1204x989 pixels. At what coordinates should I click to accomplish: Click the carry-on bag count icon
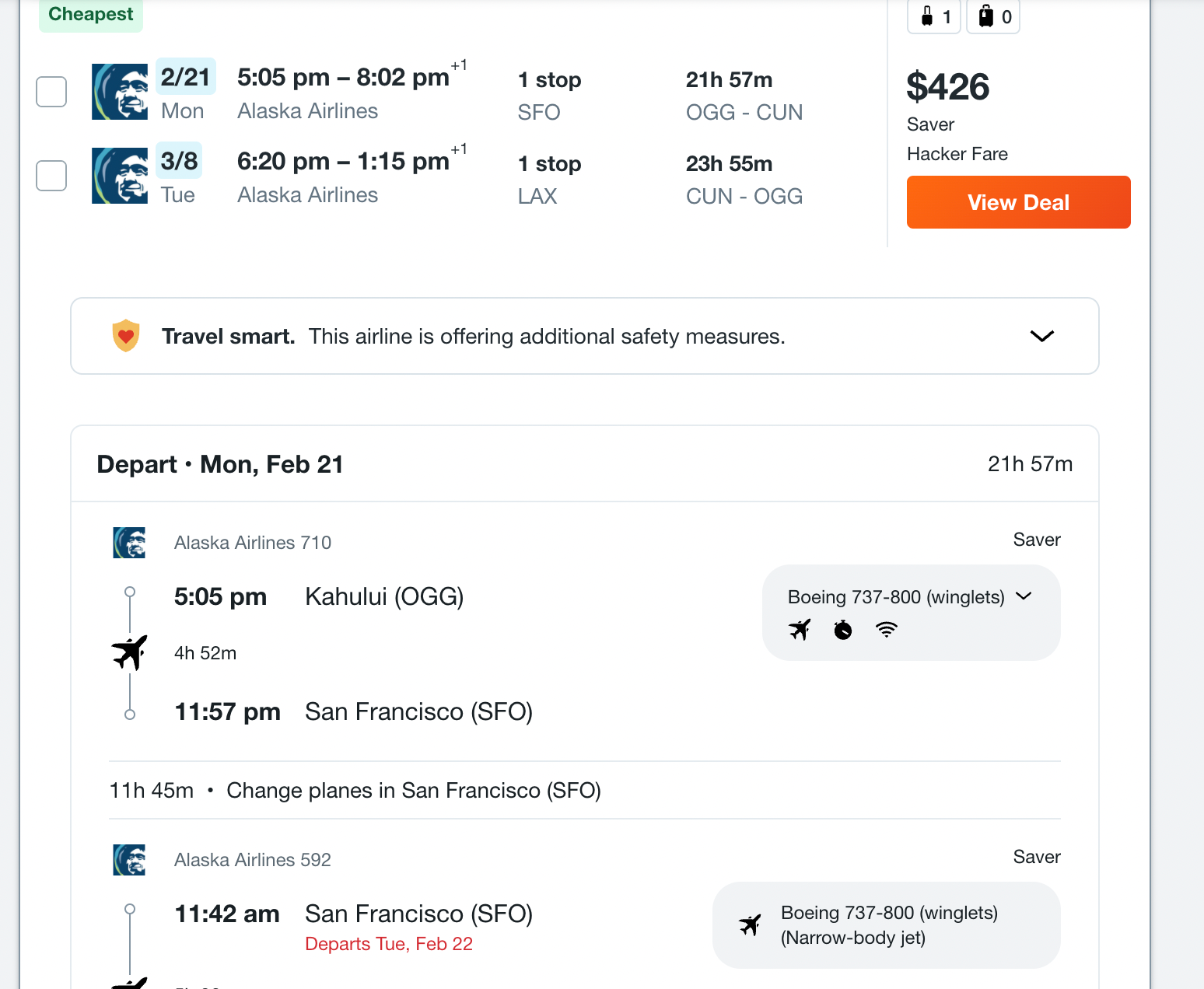(x=927, y=16)
